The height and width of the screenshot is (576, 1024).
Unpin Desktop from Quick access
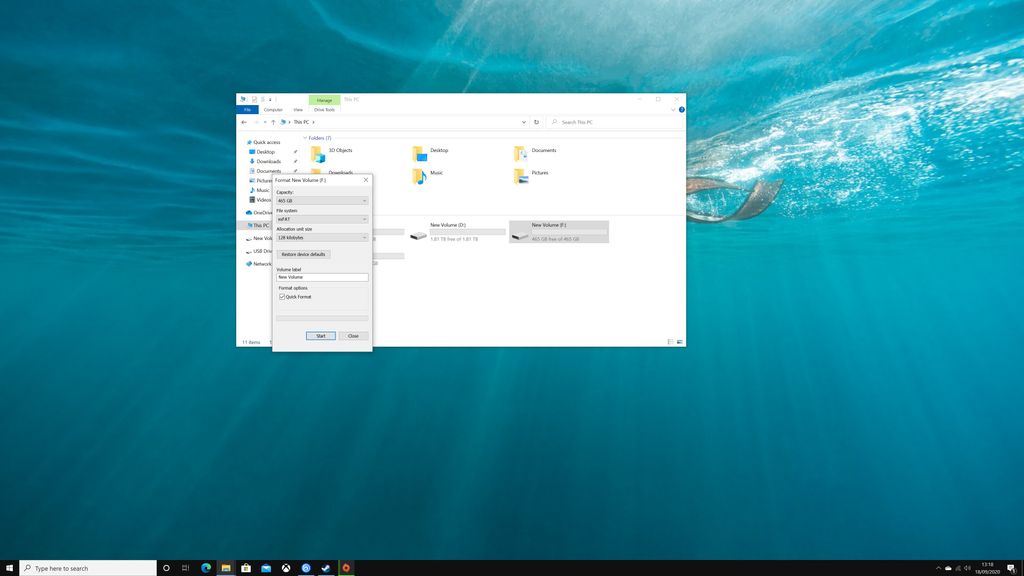(293, 152)
